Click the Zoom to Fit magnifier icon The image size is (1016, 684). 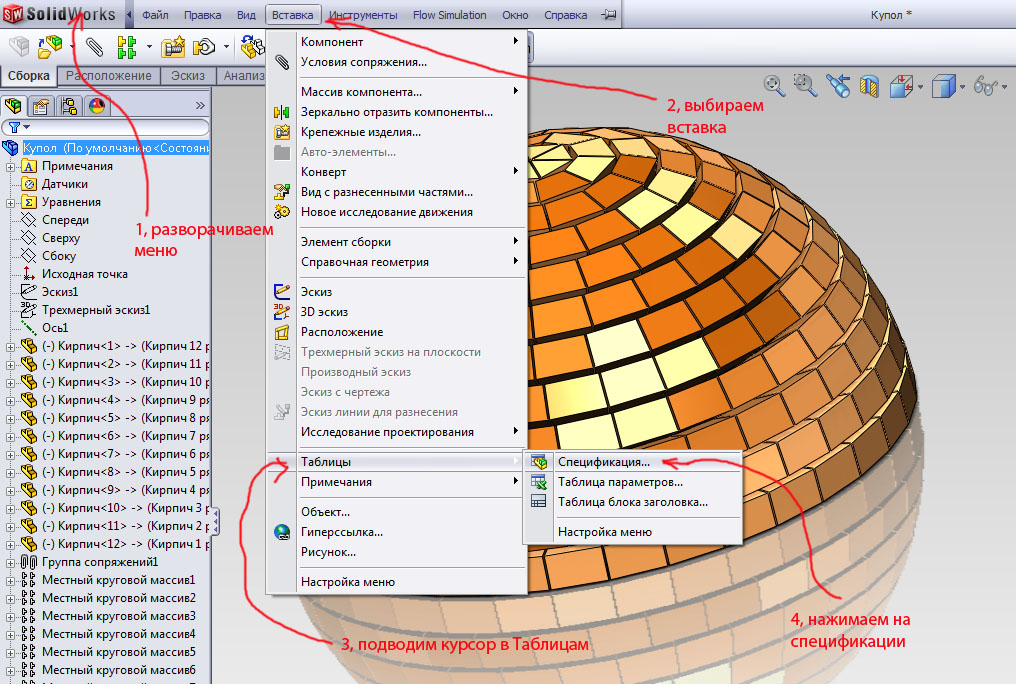pos(772,85)
